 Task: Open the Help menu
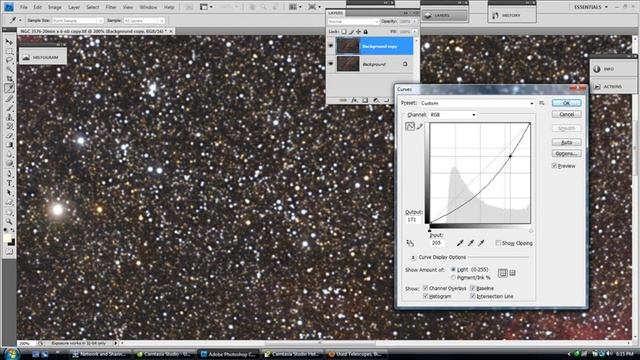[x=169, y=7]
